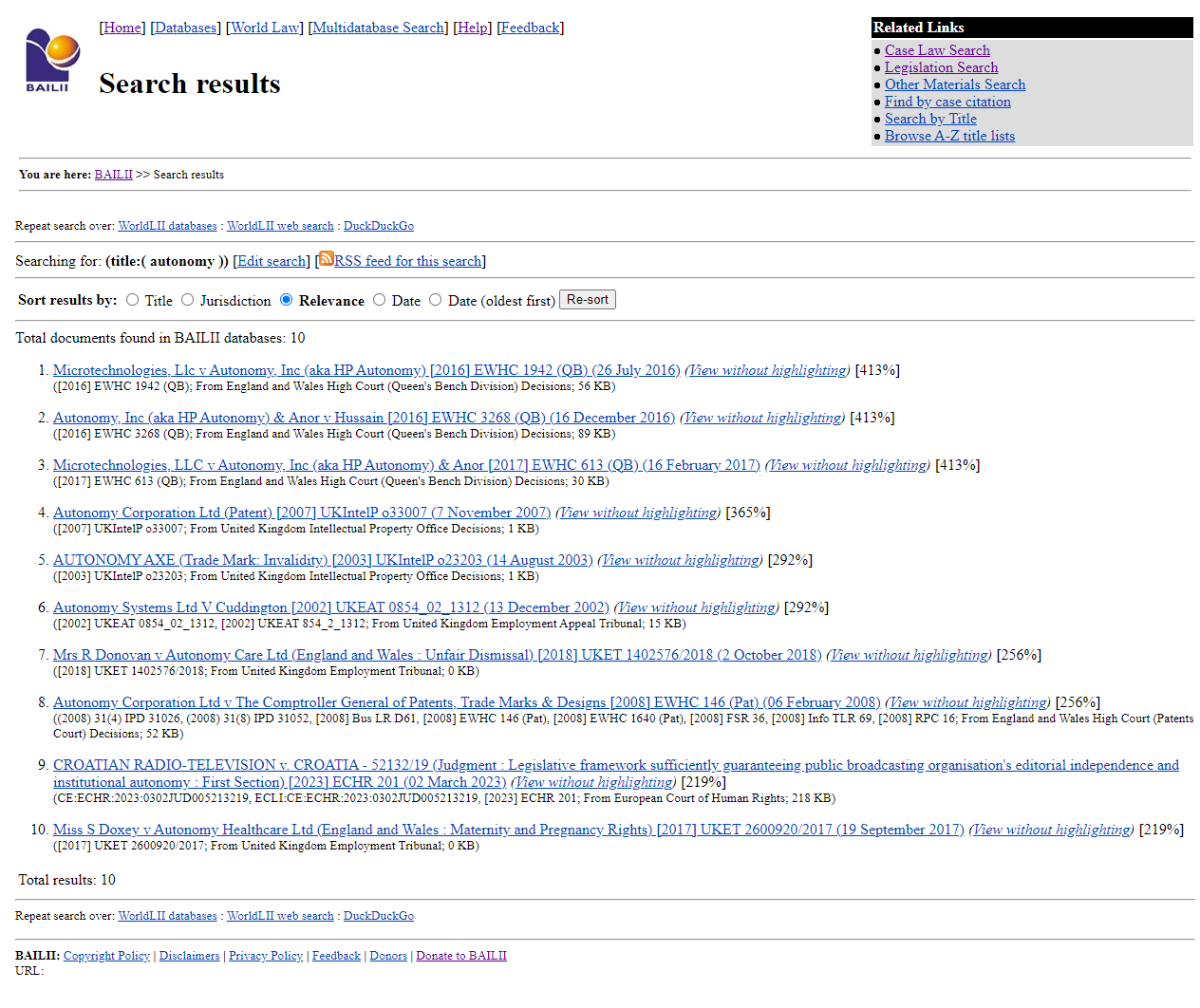Open the Donate to BAILII footer link
Viewport: 1200px width, 1008px height.
(x=461, y=956)
